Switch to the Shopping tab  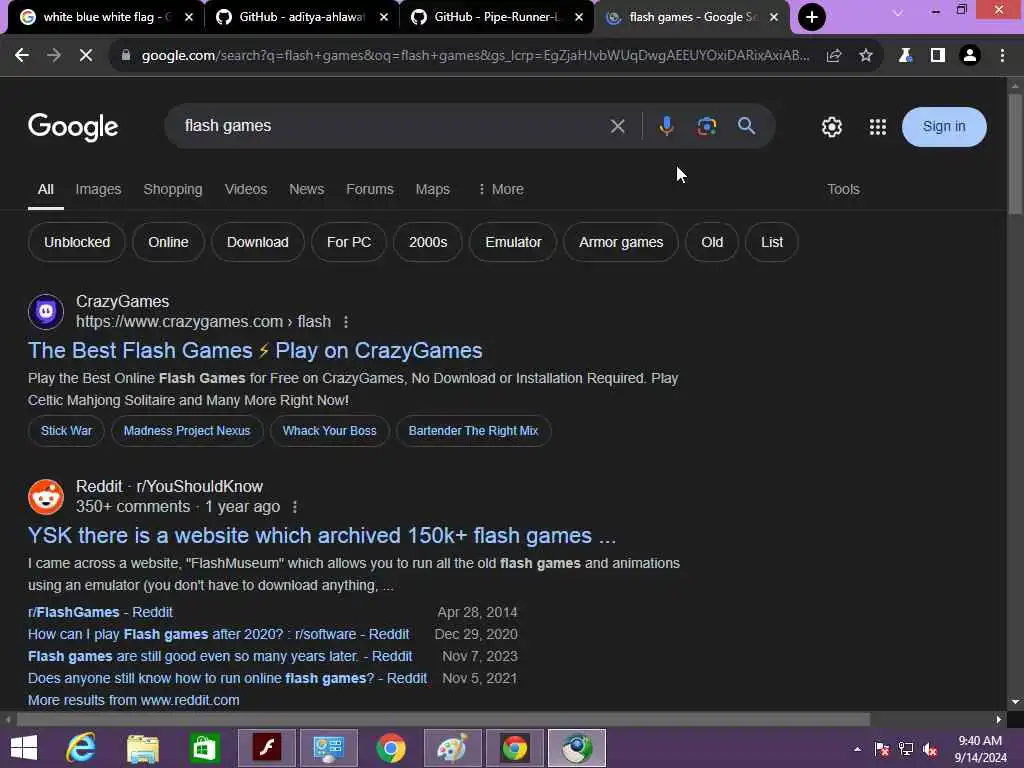click(173, 189)
